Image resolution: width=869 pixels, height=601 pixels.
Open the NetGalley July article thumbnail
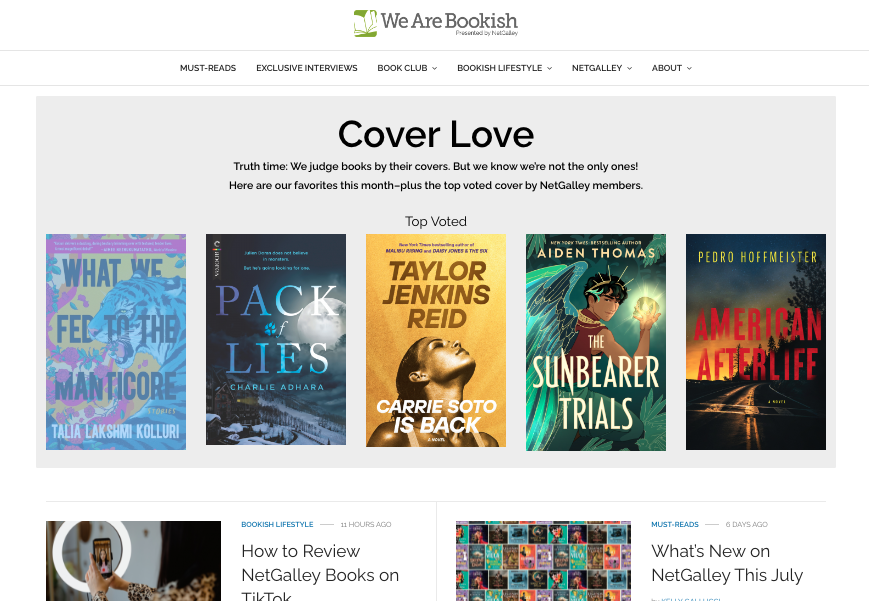543,561
